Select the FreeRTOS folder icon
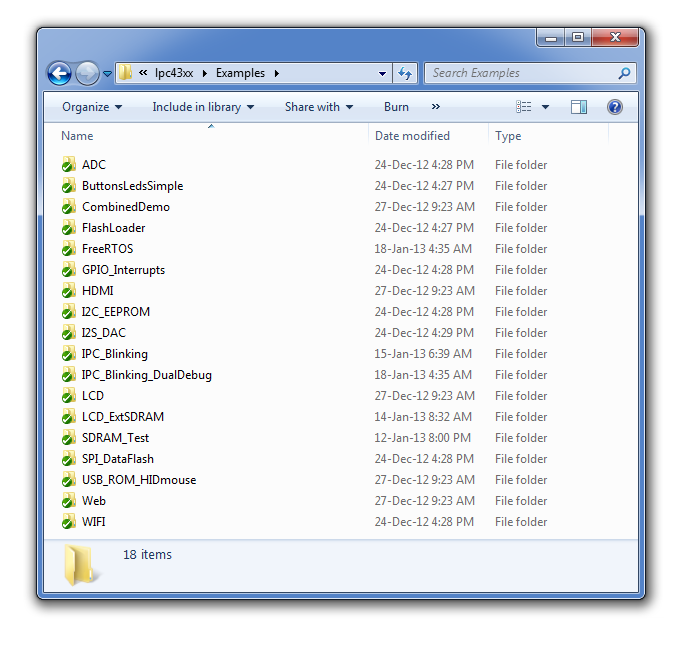Screen dimensions: 688x646 [x=68, y=249]
